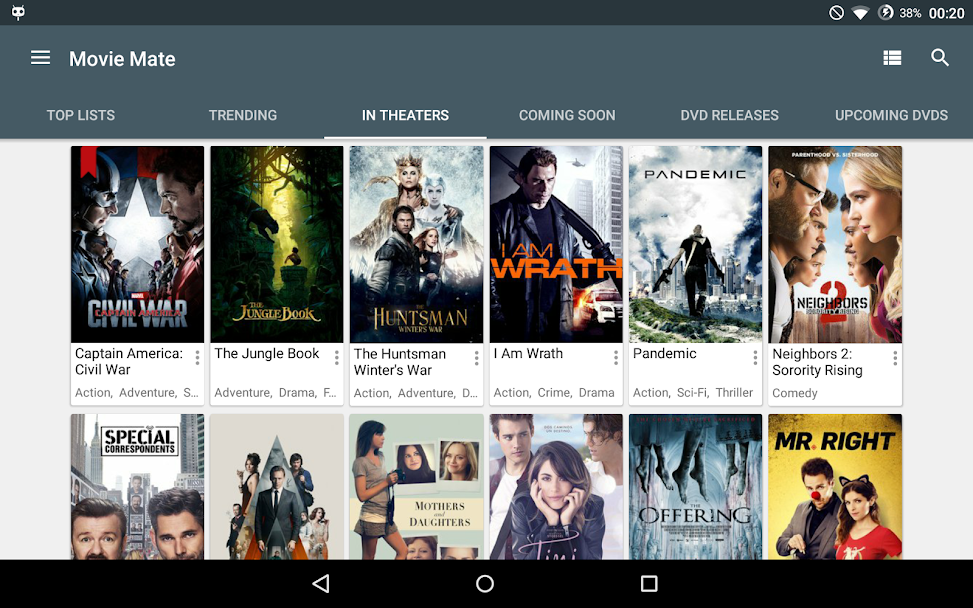
Task: Tap the Android back button
Action: click(321, 583)
